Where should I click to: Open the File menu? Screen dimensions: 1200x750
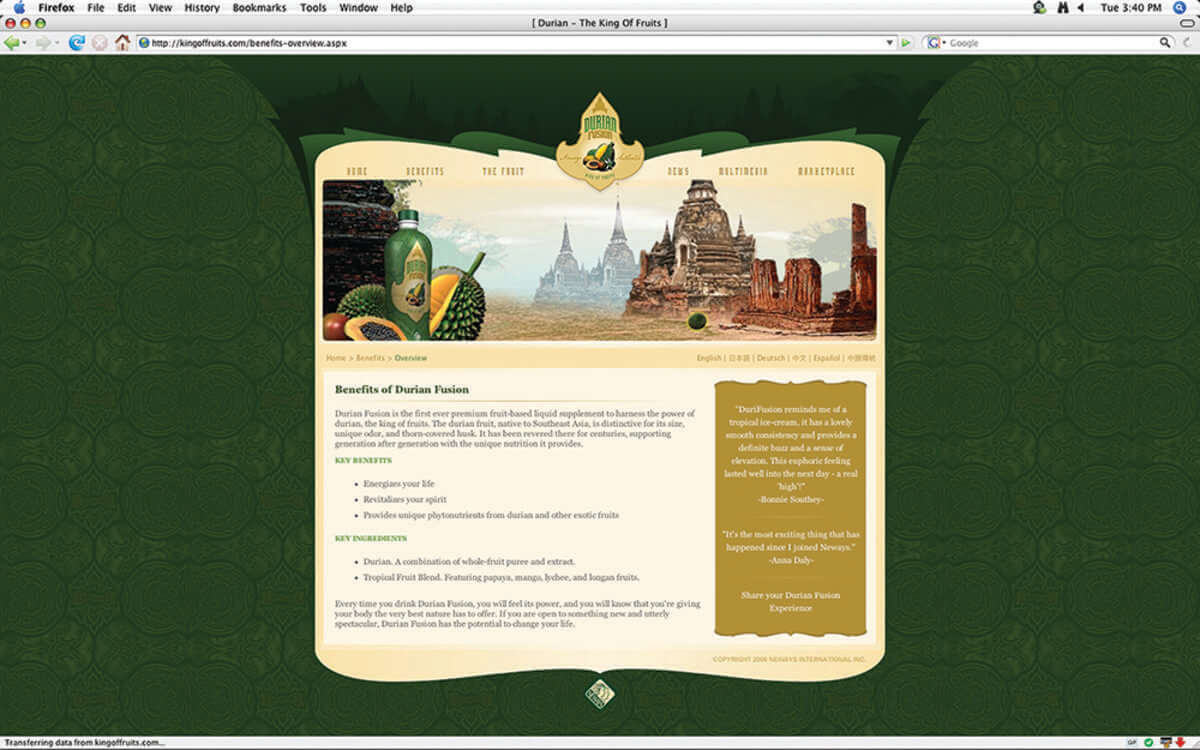click(96, 7)
